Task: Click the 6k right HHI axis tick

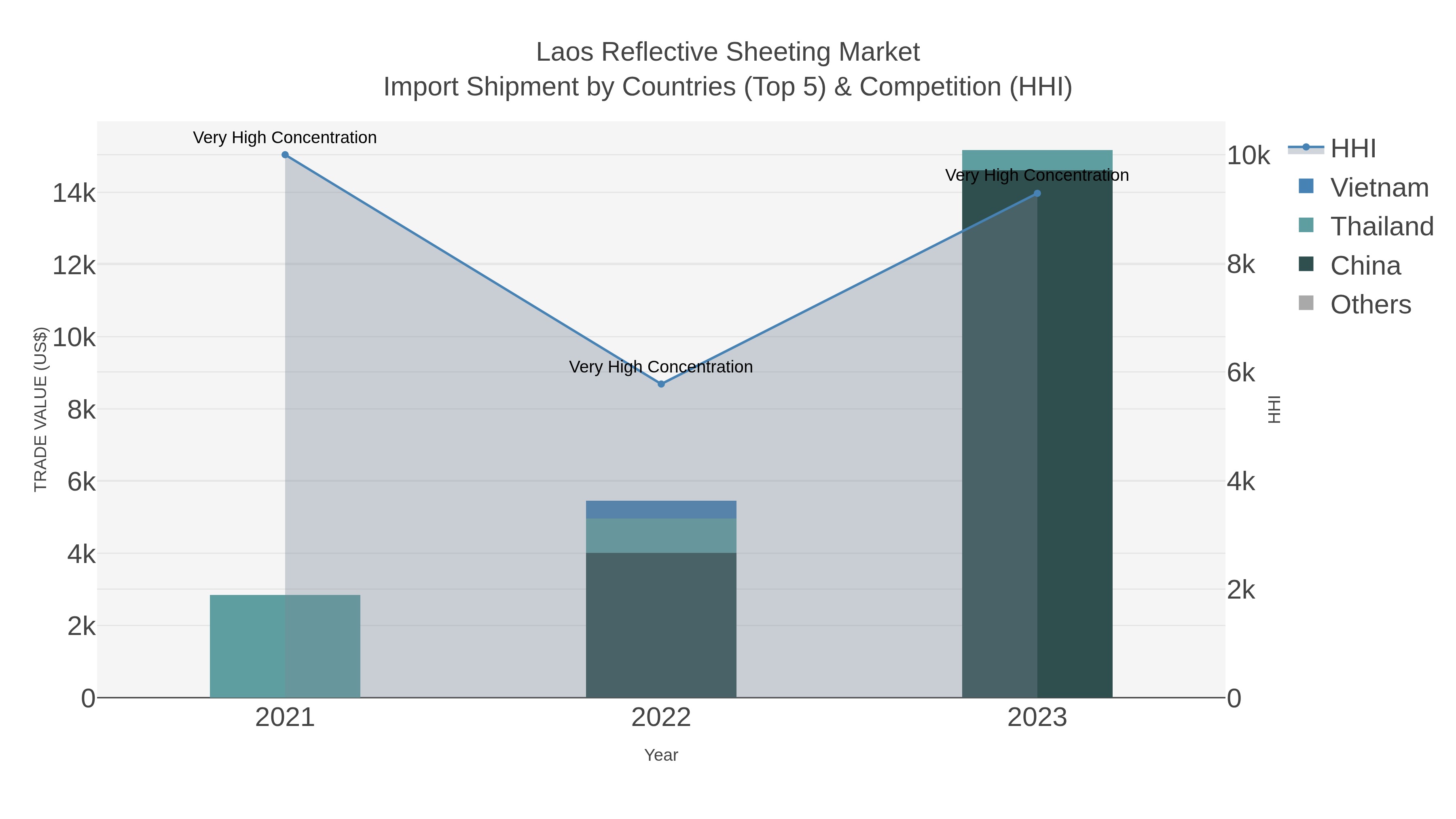Action: pos(1241,373)
